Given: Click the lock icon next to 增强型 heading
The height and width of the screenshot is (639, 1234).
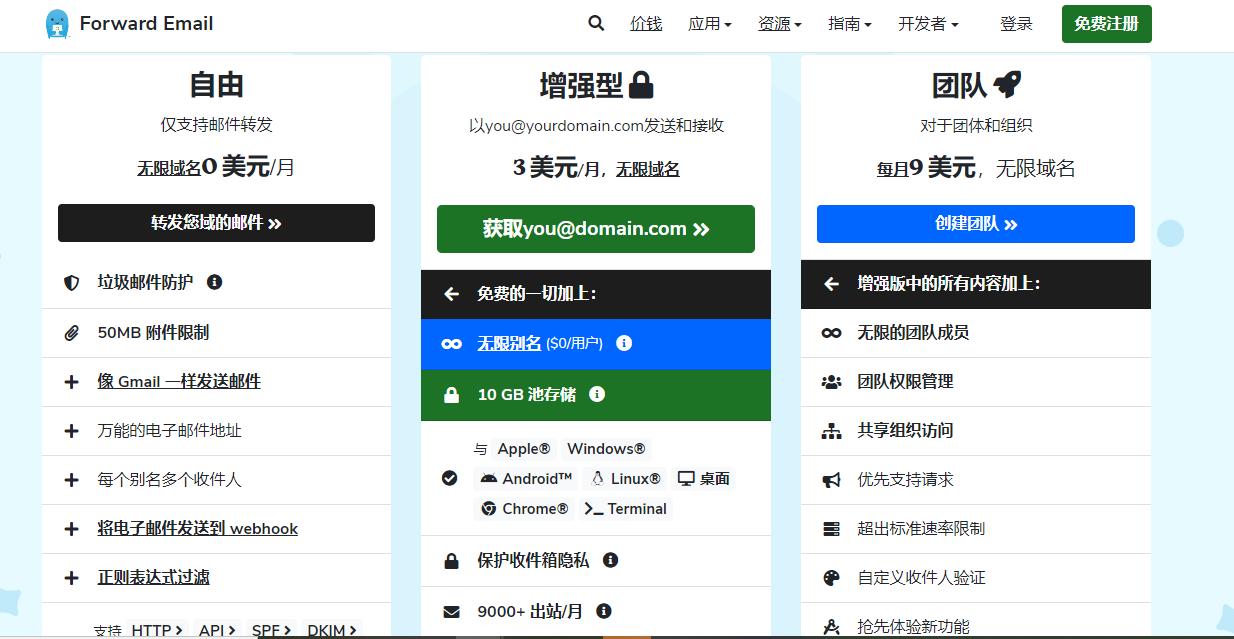Looking at the screenshot, I should tap(641, 85).
